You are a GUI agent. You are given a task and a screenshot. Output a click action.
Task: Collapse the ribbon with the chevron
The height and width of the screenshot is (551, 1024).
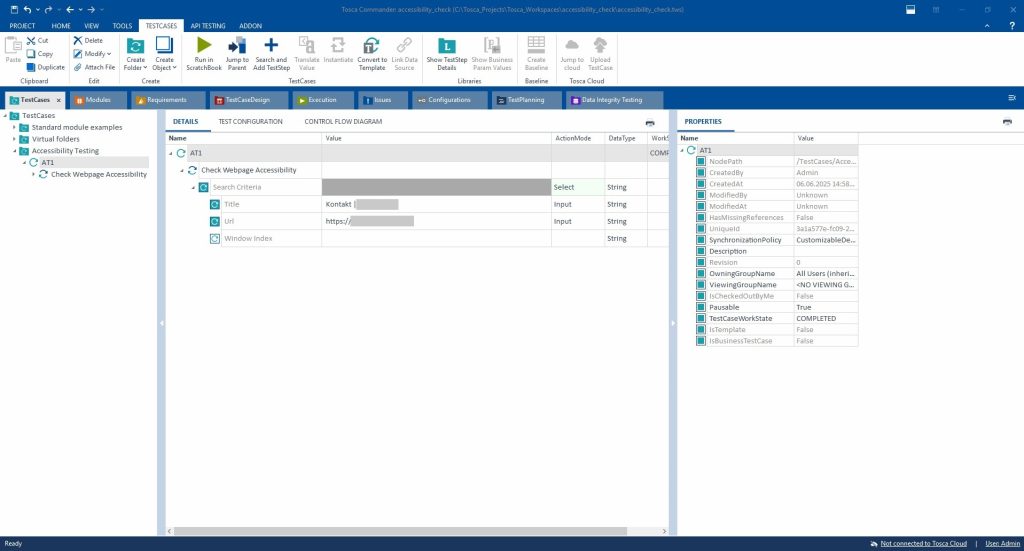click(x=987, y=25)
